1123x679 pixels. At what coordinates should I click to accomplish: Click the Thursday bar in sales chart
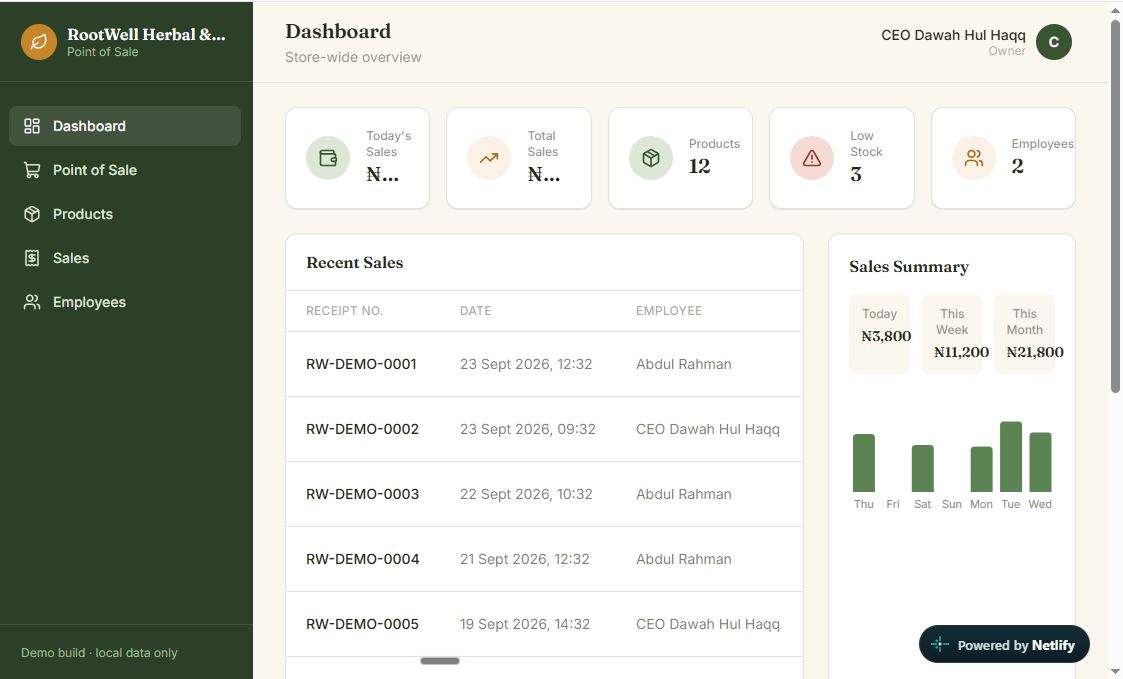pos(864,463)
